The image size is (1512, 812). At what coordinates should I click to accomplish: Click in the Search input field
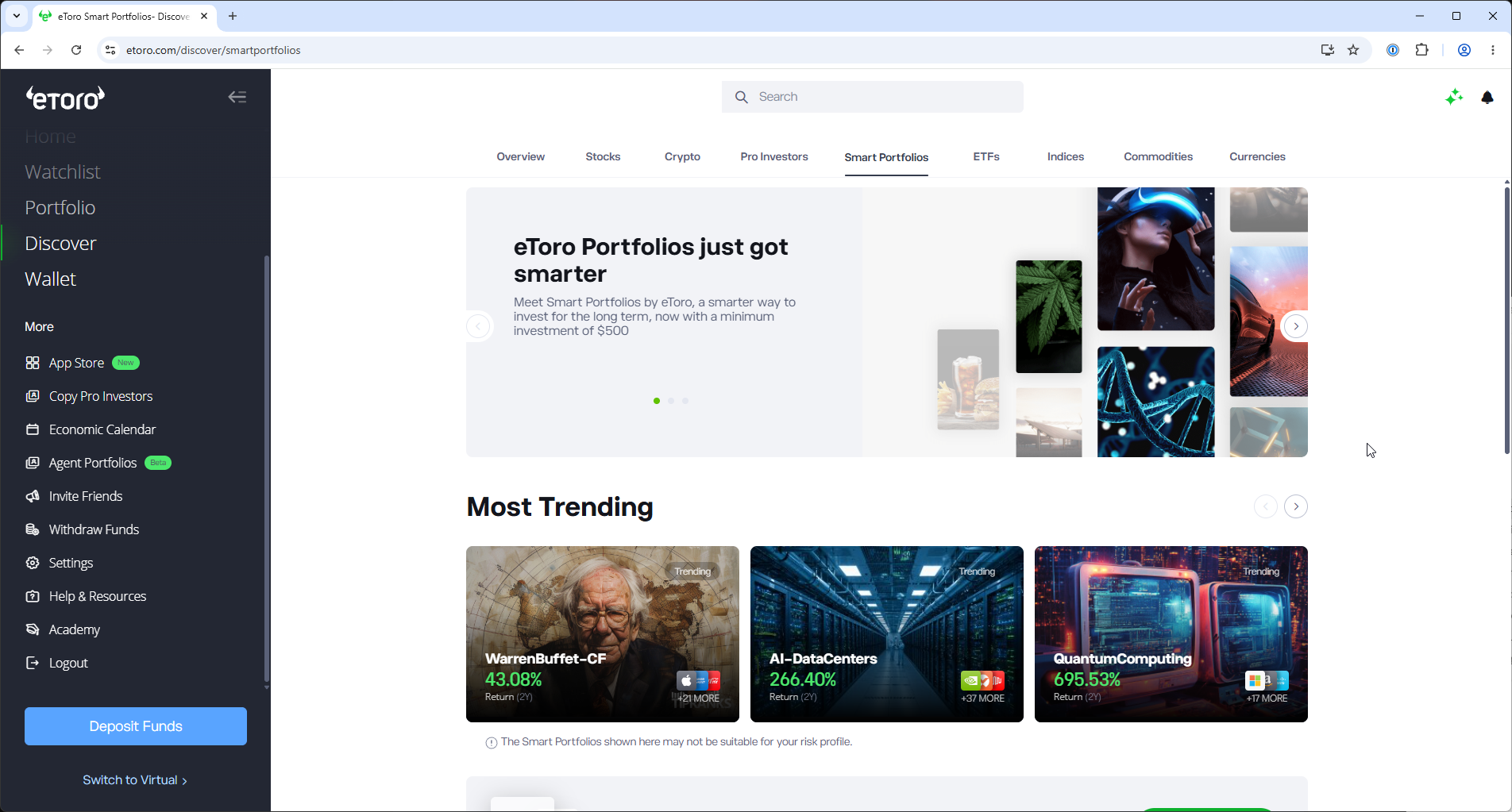click(873, 97)
